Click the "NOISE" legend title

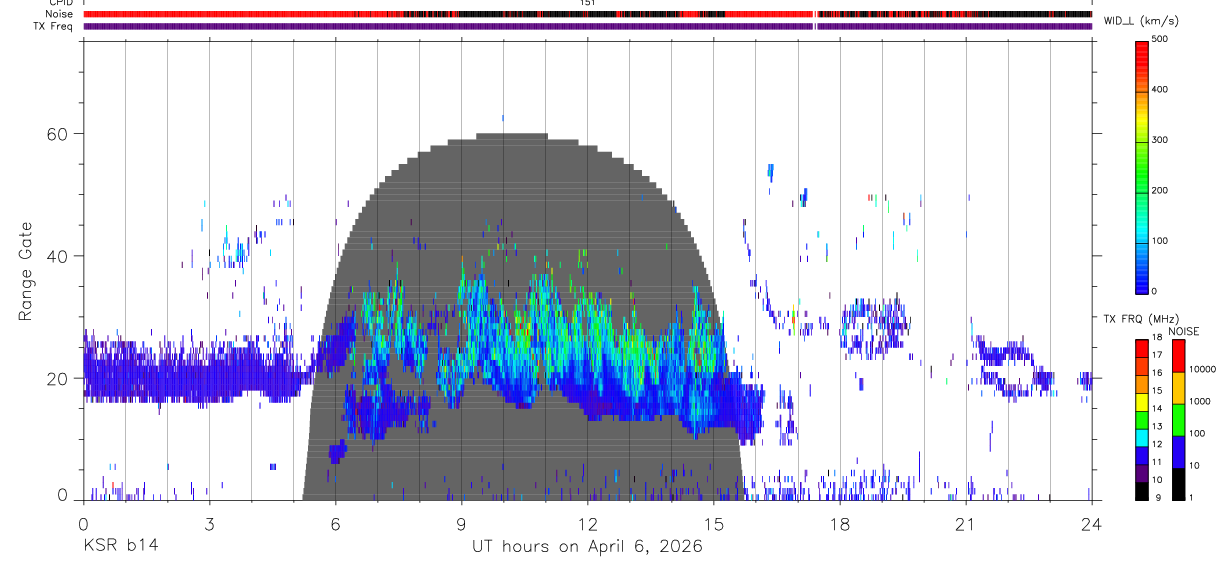[1184, 331]
